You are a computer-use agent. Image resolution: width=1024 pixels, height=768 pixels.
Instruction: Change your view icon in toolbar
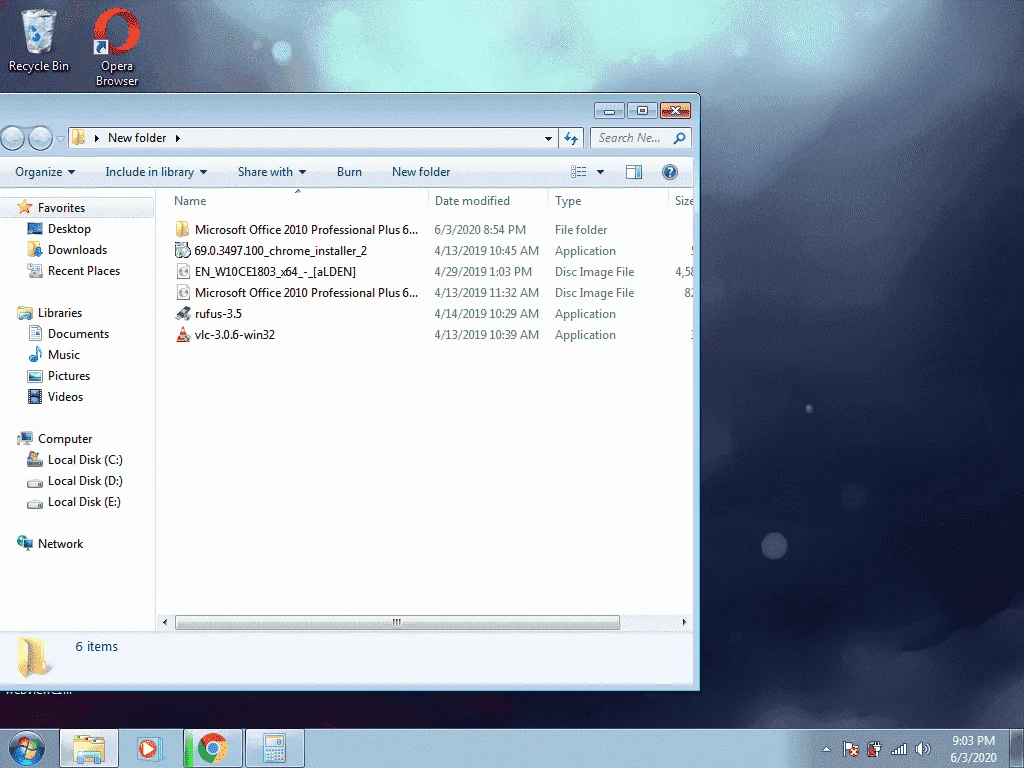pos(579,172)
